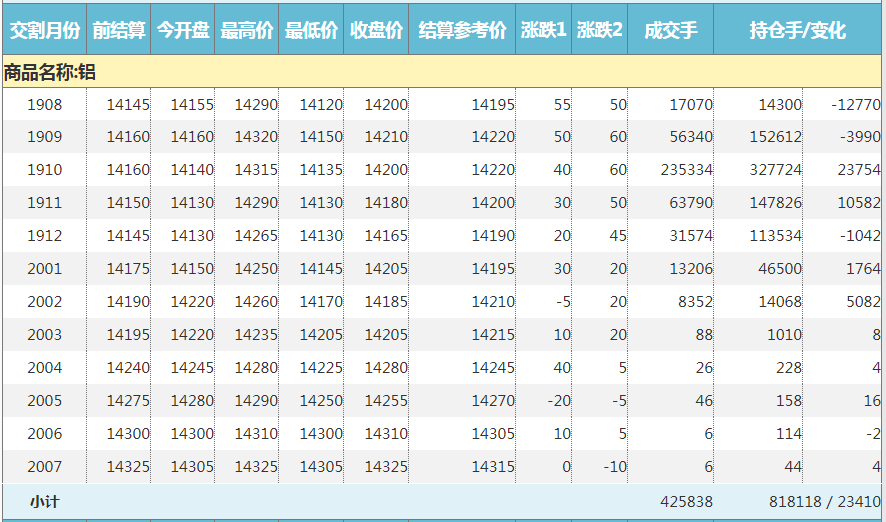This screenshot has height=522, width=886.
Task: Click the 涨跌1 column header
Action: (x=544, y=30)
